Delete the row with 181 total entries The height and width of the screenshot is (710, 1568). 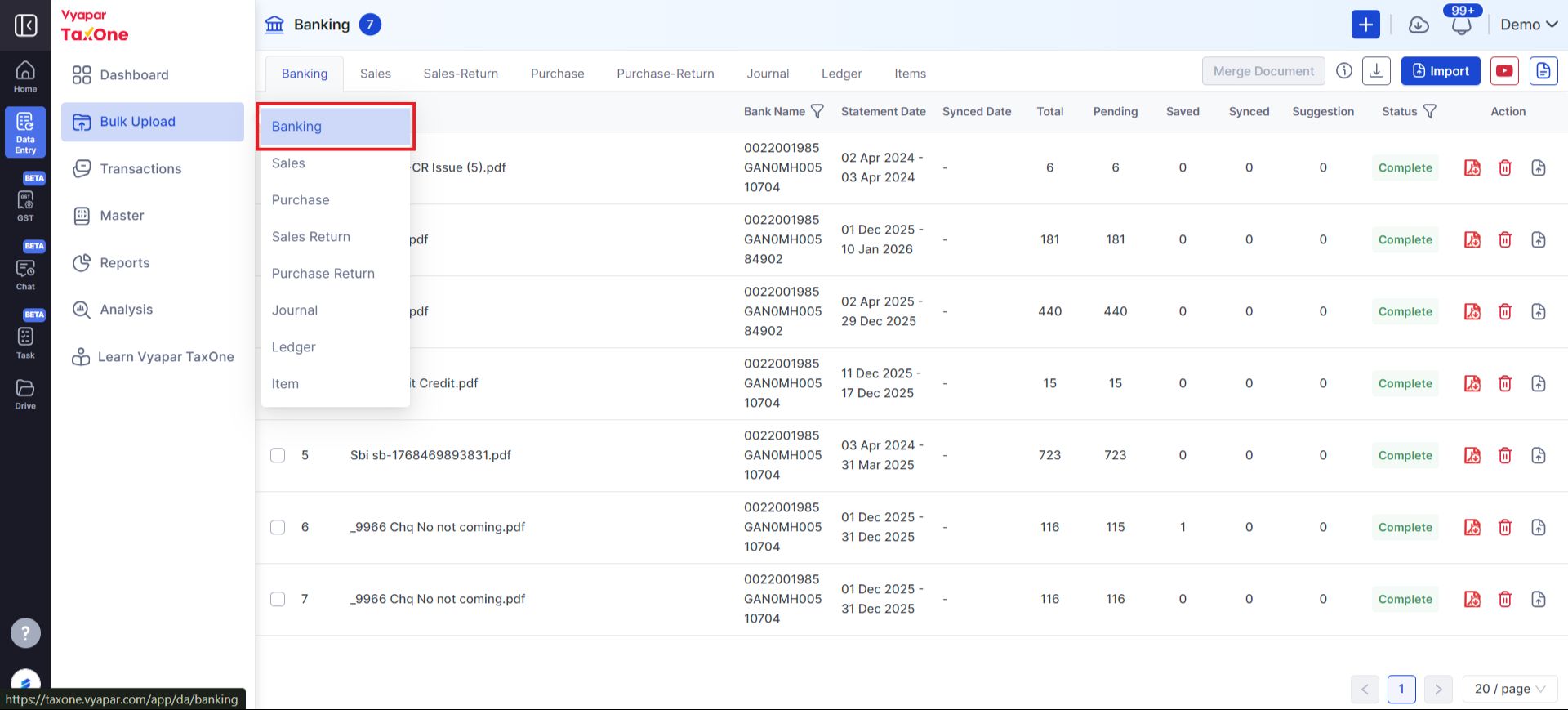tap(1505, 239)
